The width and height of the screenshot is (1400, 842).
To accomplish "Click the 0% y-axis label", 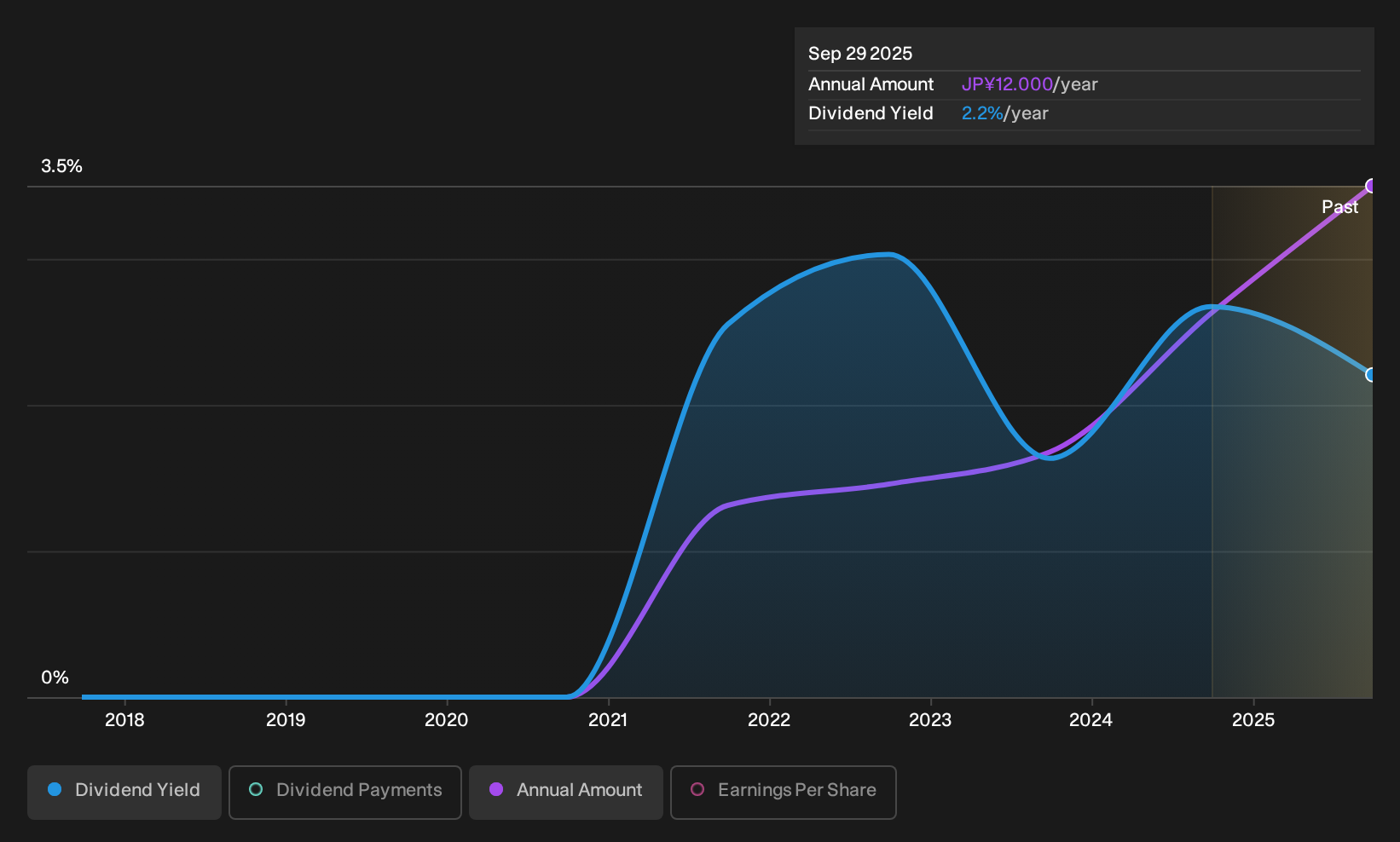I will click(55, 678).
